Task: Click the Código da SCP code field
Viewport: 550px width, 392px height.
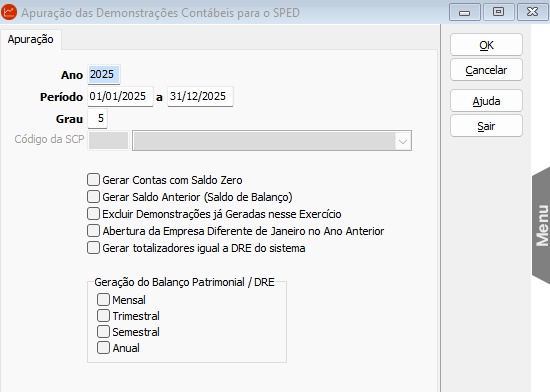Action: 108,140
